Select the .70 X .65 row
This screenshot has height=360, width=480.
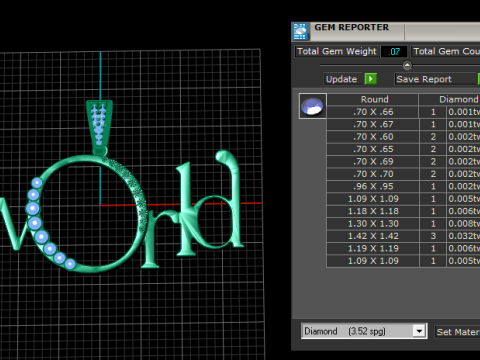tap(403, 149)
